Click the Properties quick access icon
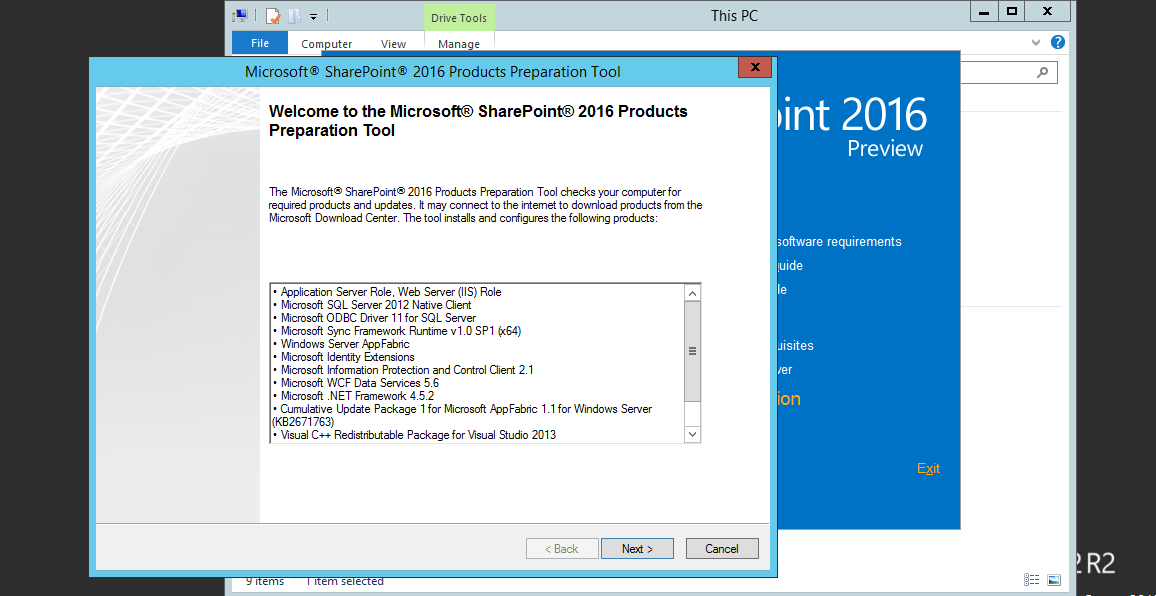 point(273,15)
